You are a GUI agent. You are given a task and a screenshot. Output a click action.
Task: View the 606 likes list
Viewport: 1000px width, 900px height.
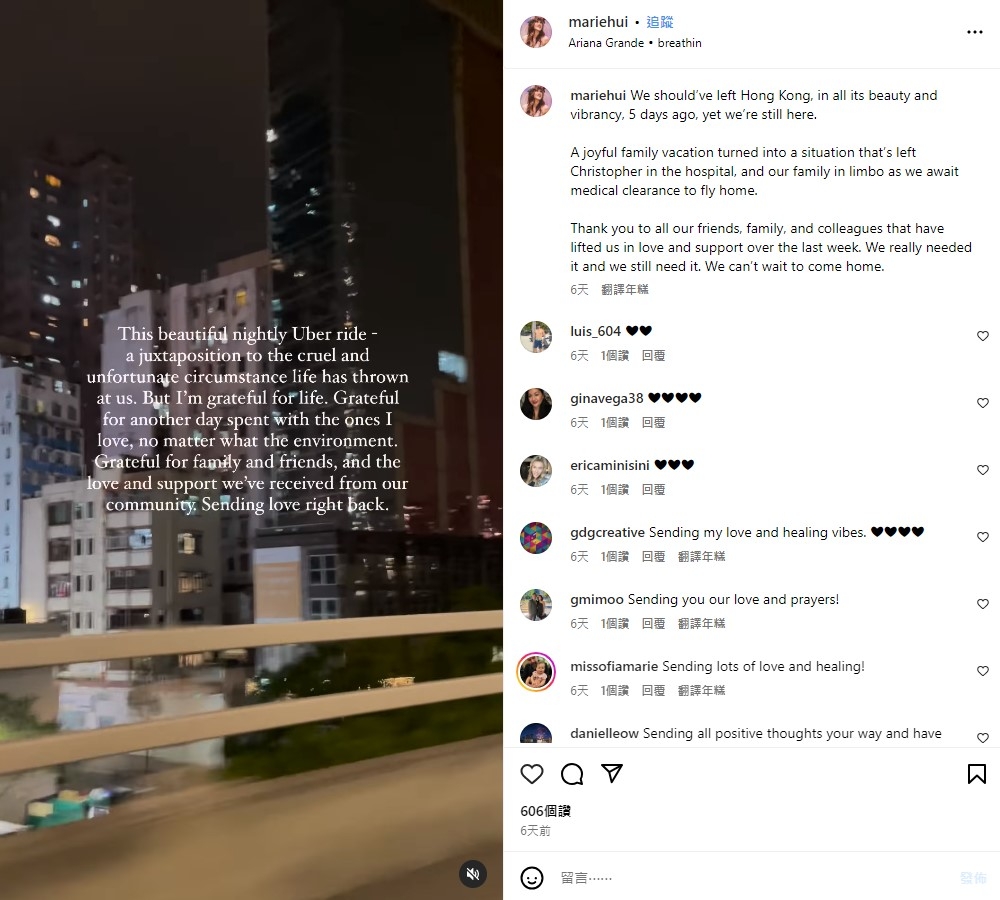[x=545, y=811]
